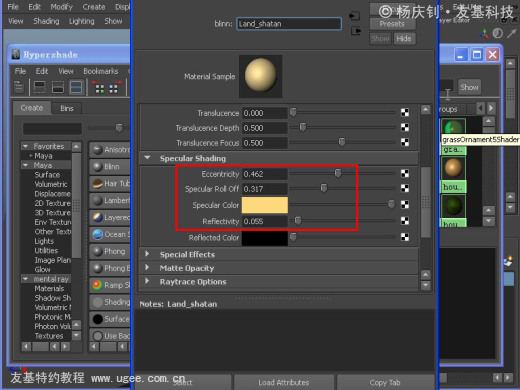
Task: Click the go to output connection icon
Action: click(356, 31)
